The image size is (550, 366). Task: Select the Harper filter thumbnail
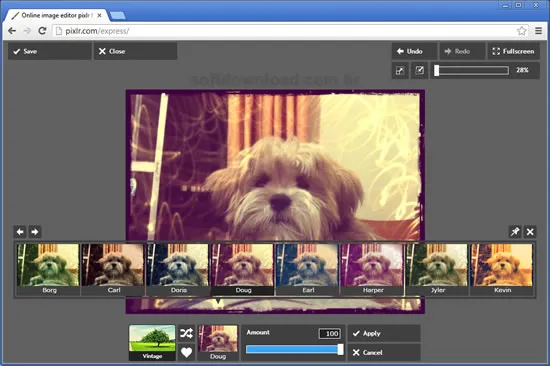click(372, 269)
